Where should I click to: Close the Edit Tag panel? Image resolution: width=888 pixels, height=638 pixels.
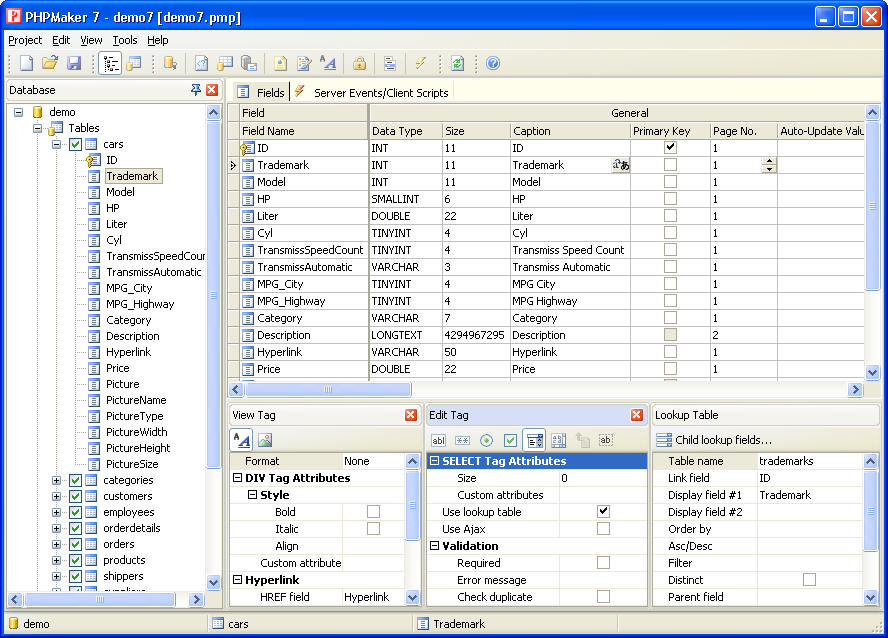point(637,415)
